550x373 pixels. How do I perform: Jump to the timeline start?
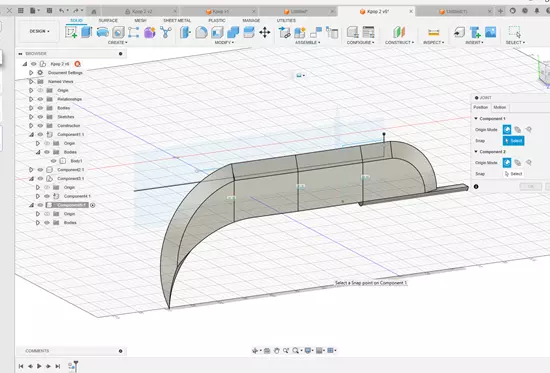(x=21, y=366)
